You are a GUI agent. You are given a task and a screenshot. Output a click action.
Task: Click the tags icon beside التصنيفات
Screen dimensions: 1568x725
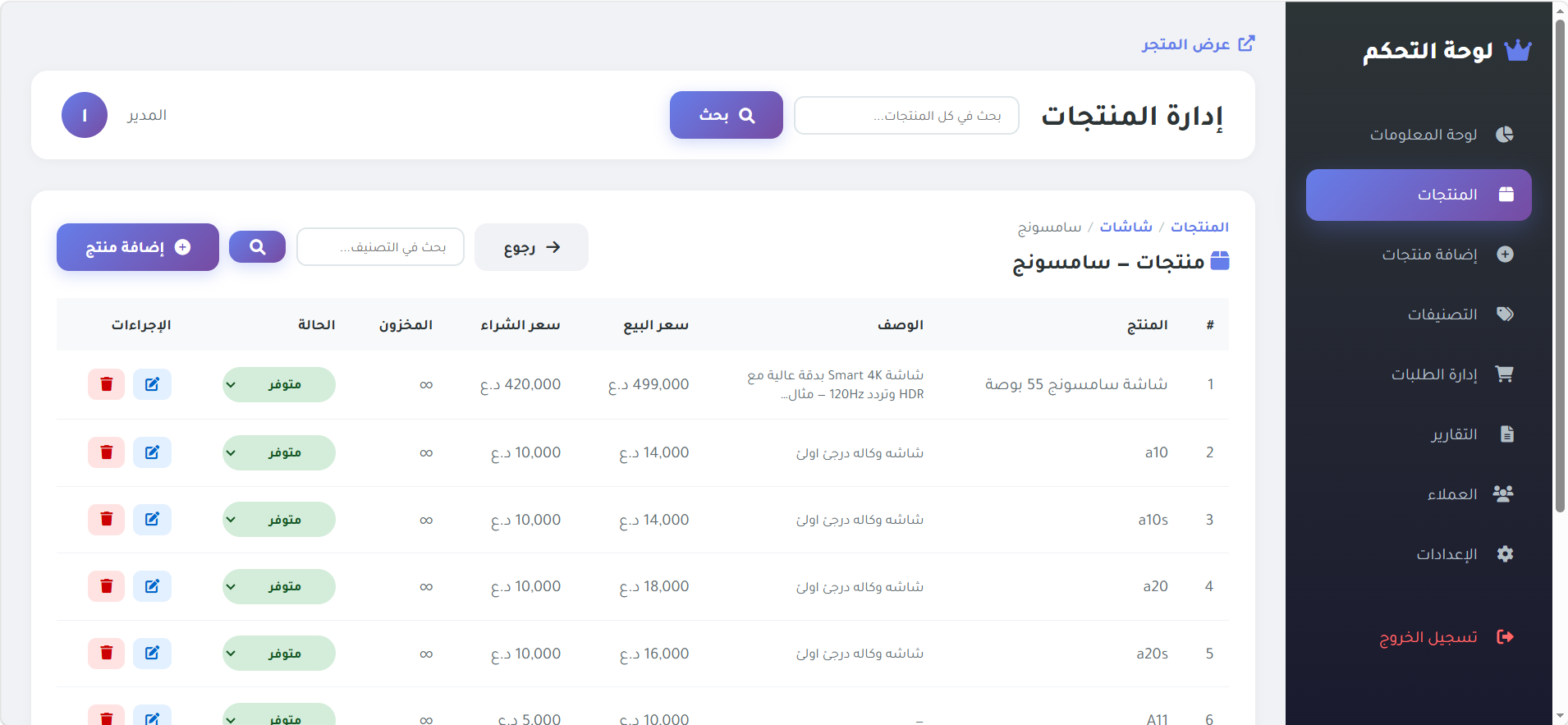(1505, 314)
